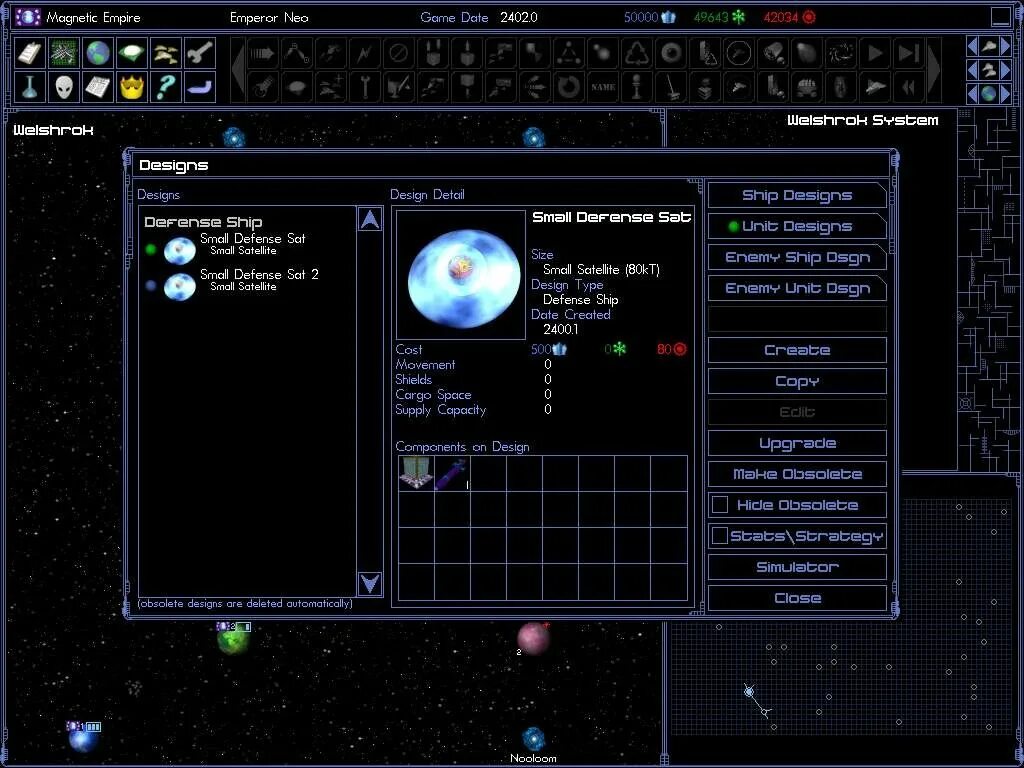
Task: Click the Create button
Action: [797, 350]
